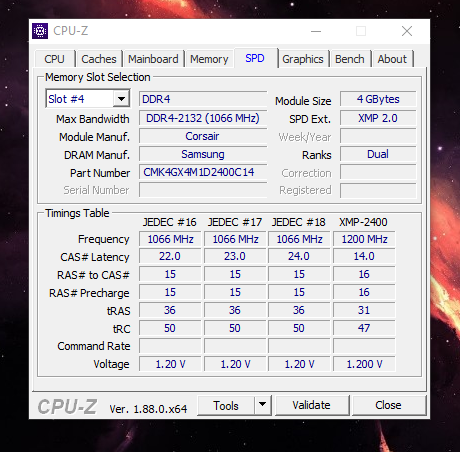Image resolution: width=460 pixels, height=452 pixels.
Task: Click CAS# Latency value 14.0
Action: [x=364, y=256]
